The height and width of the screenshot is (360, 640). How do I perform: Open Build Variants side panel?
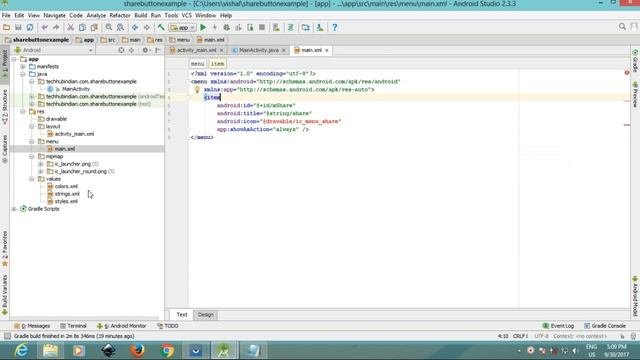(x=5, y=295)
